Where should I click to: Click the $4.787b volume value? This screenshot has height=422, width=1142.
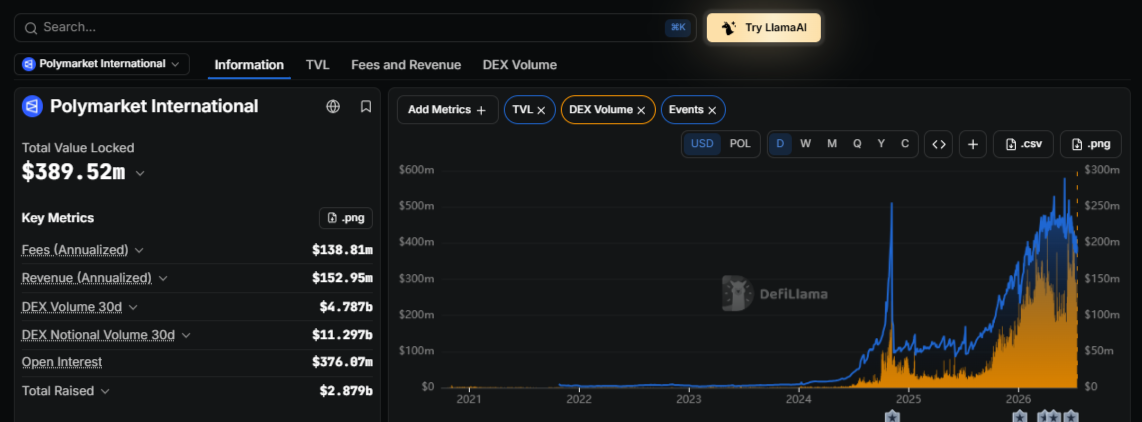346,307
